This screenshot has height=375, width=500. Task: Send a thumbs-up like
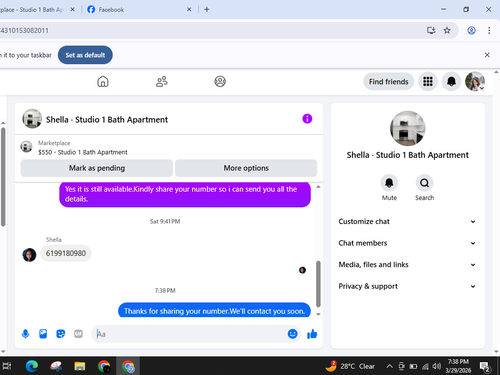click(x=312, y=334)
